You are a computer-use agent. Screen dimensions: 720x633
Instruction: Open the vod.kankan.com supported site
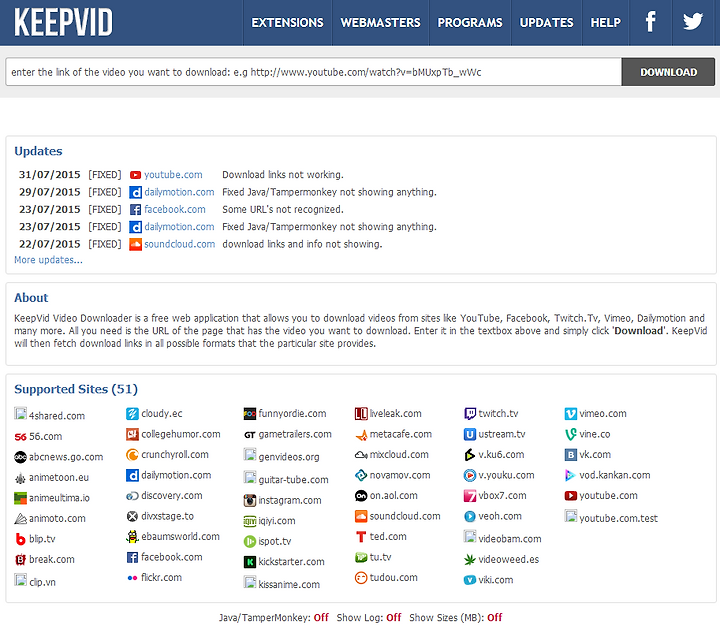615,475
